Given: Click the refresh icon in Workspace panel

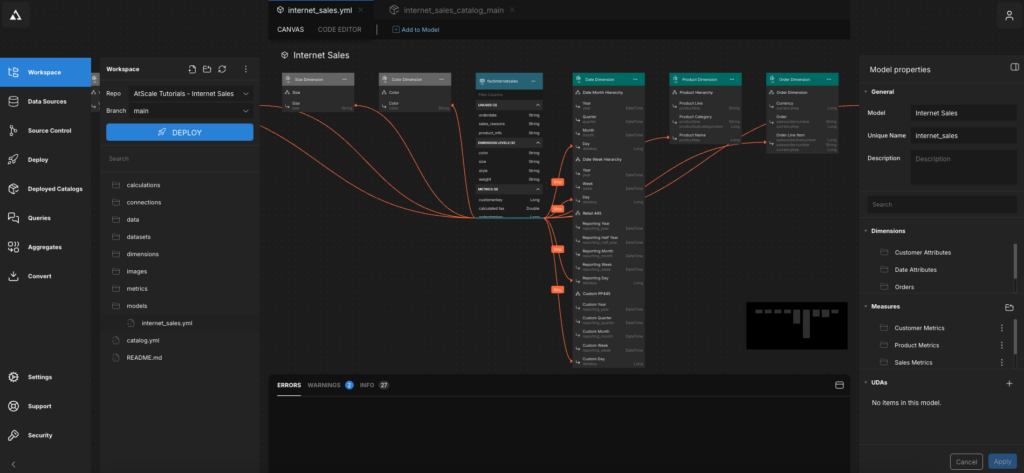Looking at the screenshot, I should (222, 69).
